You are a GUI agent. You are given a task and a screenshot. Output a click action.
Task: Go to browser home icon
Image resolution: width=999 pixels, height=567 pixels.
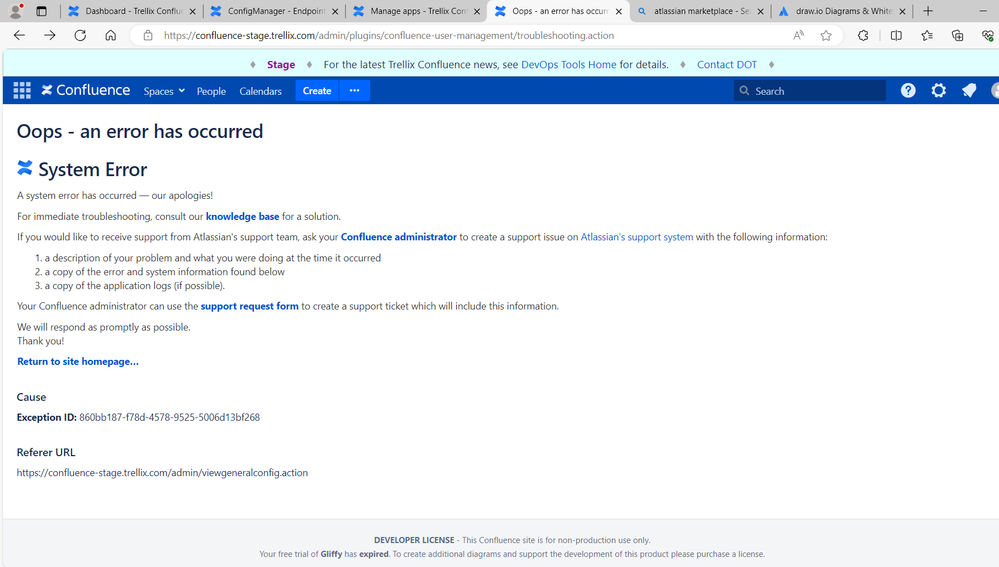pyautogui.click(x=111, y=36)
